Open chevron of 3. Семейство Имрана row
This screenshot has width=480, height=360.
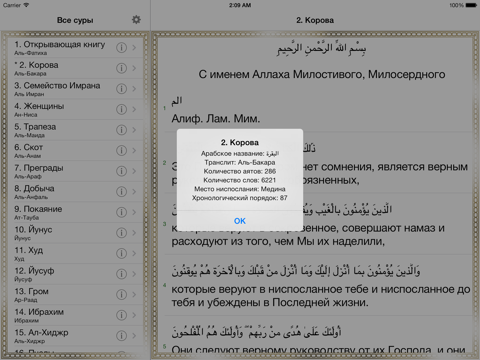pos(134,89)
